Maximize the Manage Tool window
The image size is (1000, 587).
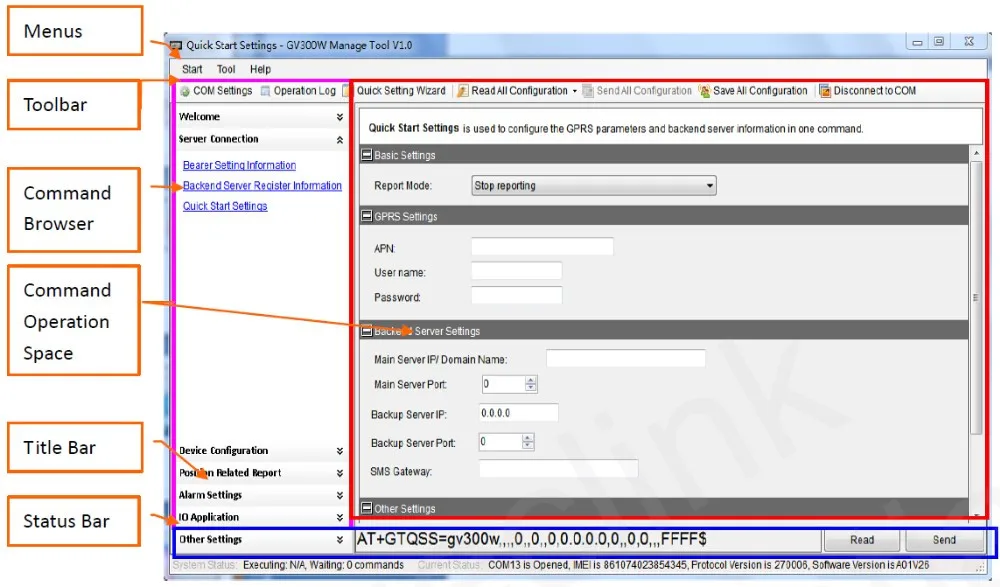939,41
